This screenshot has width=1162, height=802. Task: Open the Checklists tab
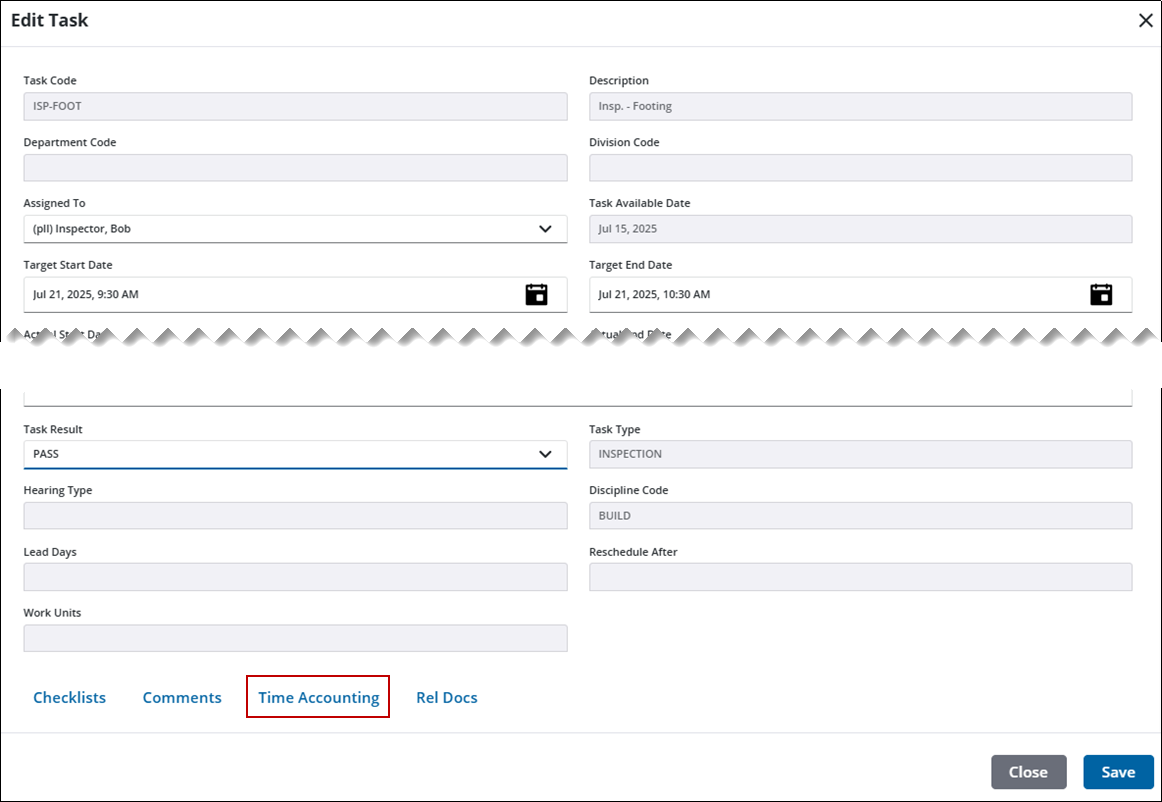69,698
